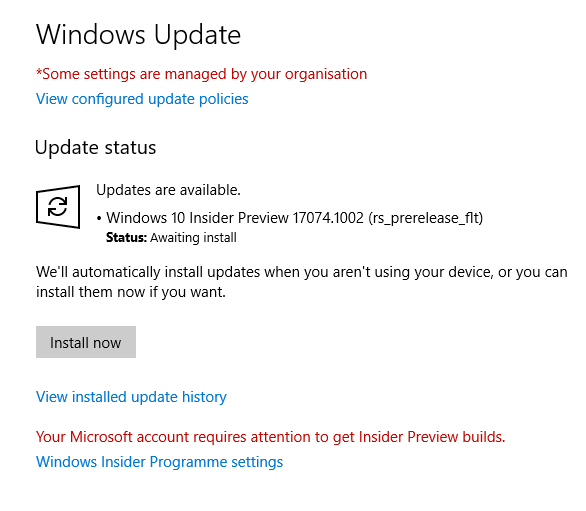The height and width of the screenshot is (511, 586).
Task: Click the red asterisk before Some settings
Action: click(x=39, y=71)
